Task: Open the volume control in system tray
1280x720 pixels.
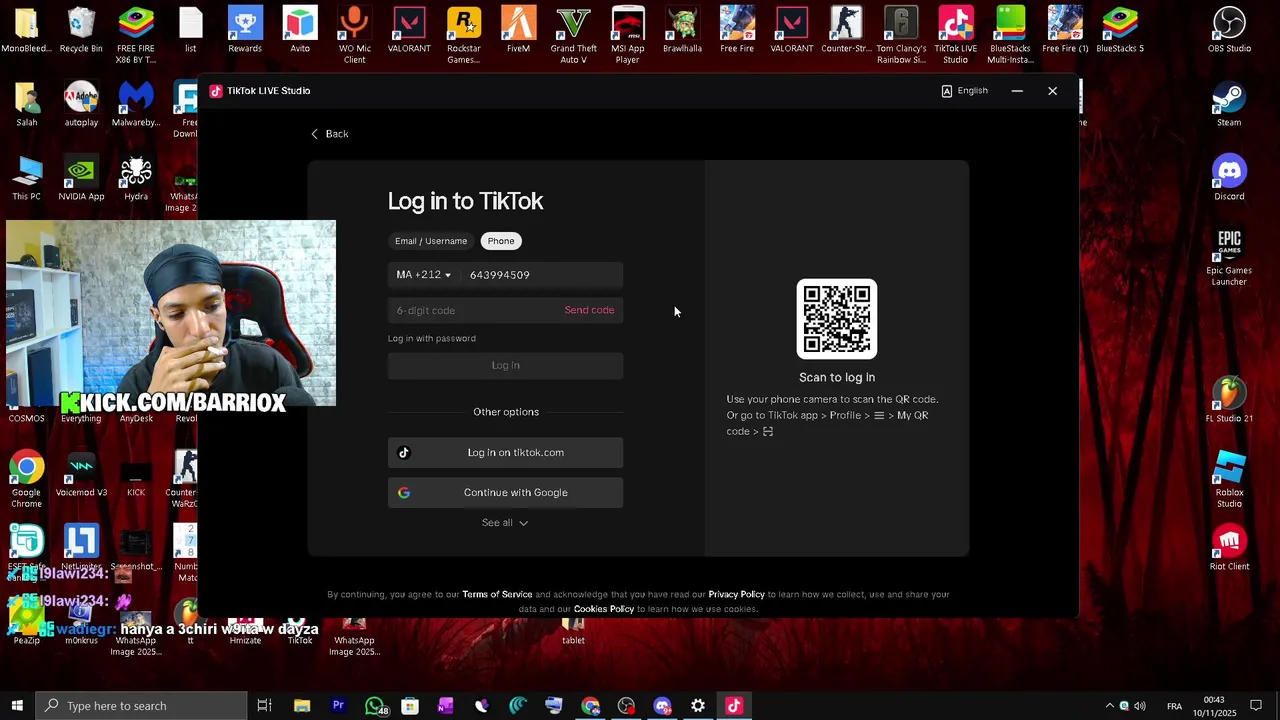Action: pyautogui.click(x=1140, y=706)
